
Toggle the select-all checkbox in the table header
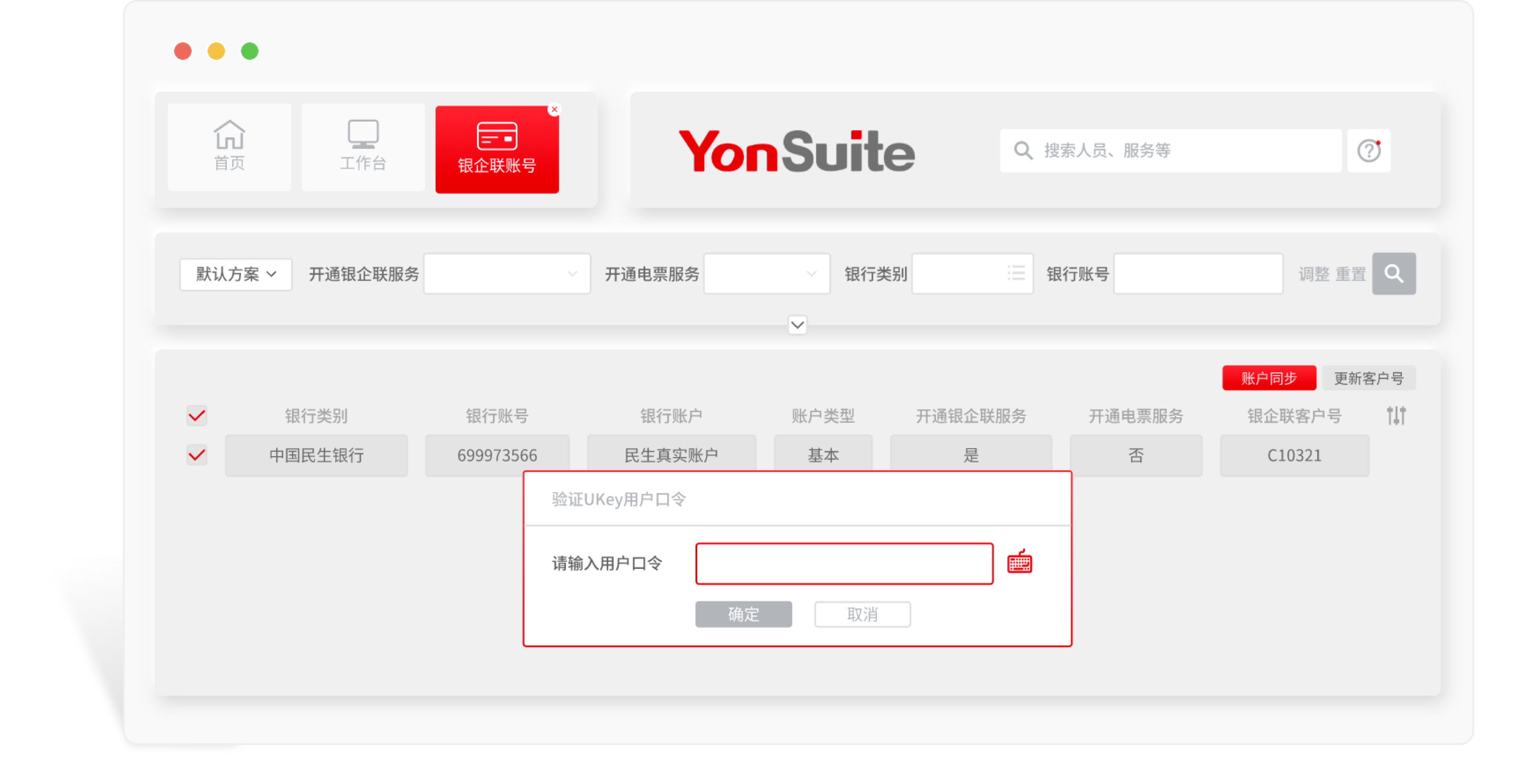point(197,416)
